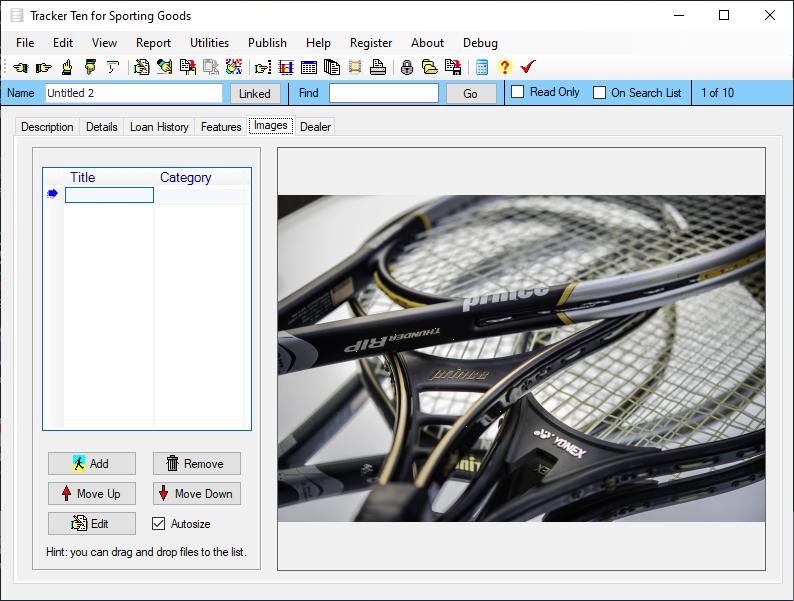Open the Debug menu

(481, 43)
